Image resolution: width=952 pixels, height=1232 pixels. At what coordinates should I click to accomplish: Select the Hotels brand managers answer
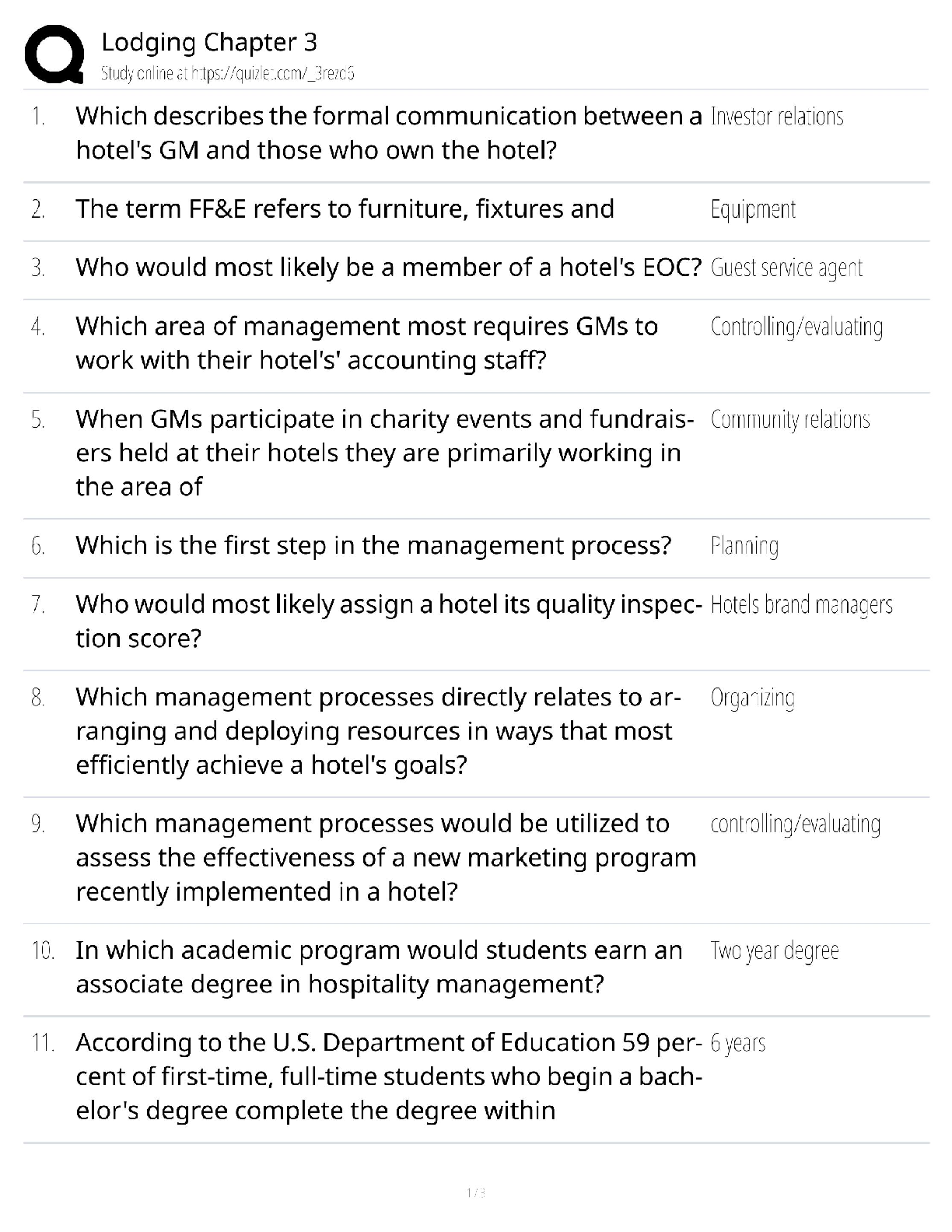pos(801,605)
